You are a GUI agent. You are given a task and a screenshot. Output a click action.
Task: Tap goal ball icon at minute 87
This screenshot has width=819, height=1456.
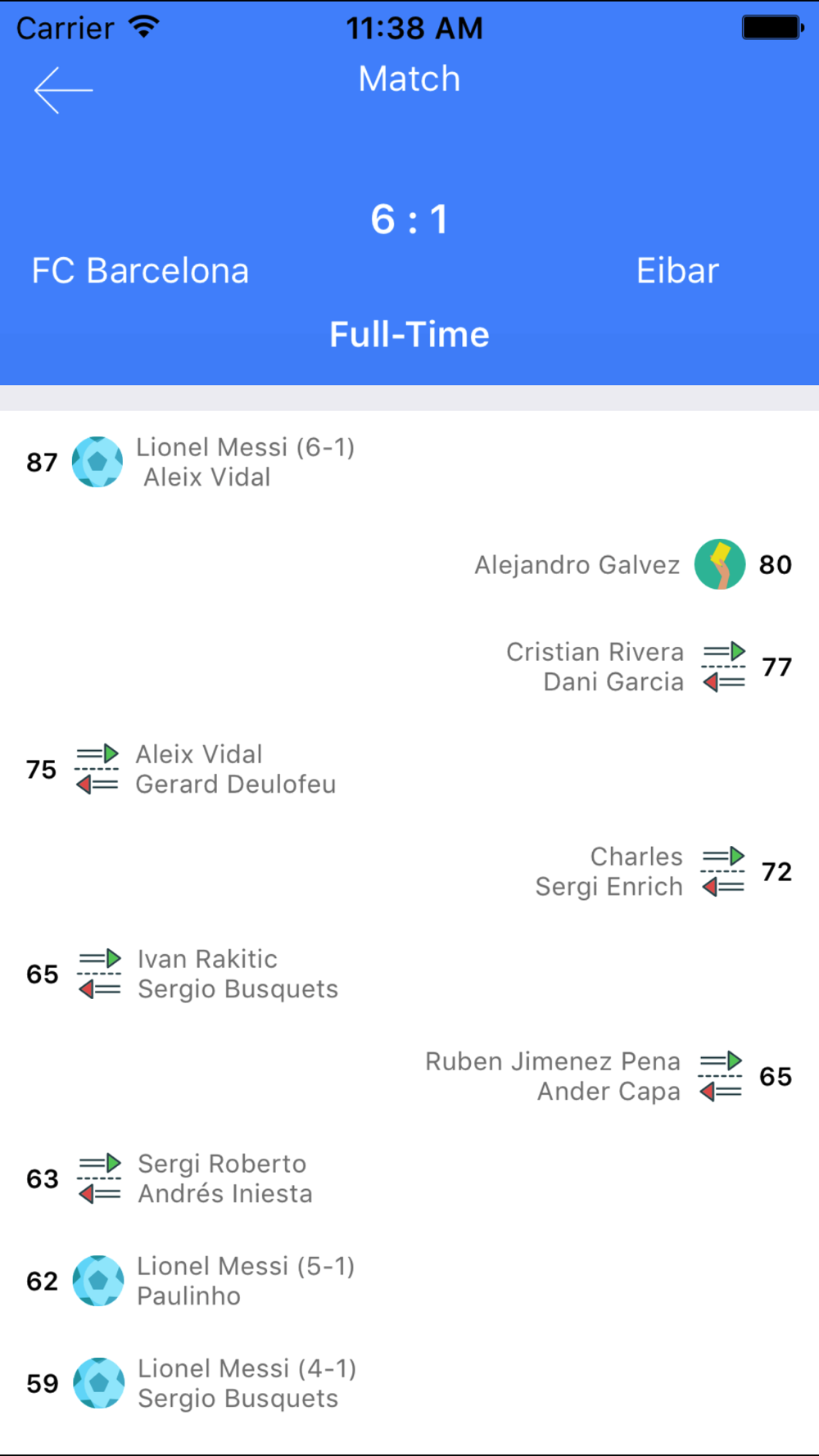click(97, 462)
